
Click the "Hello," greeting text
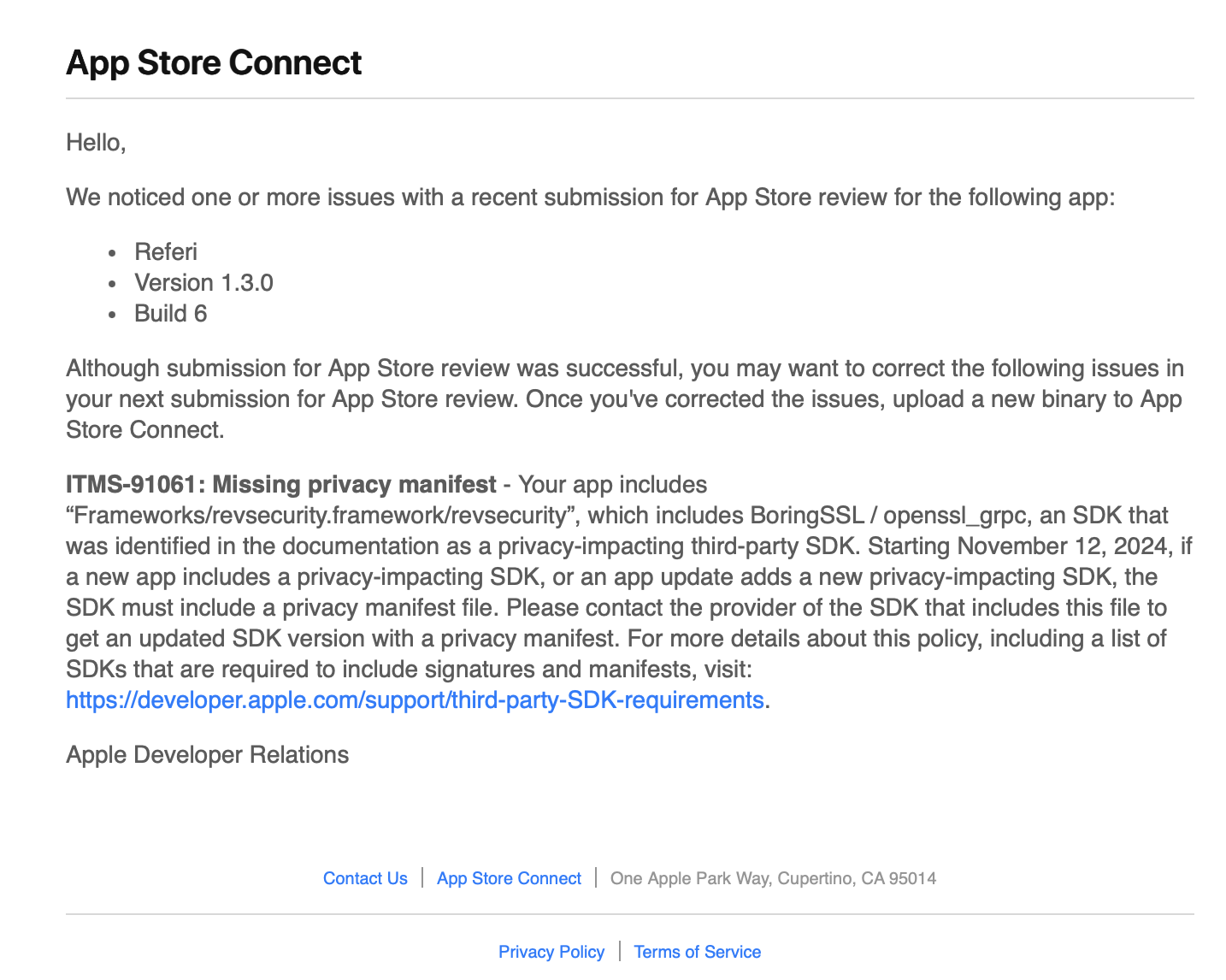coord(96,143)
